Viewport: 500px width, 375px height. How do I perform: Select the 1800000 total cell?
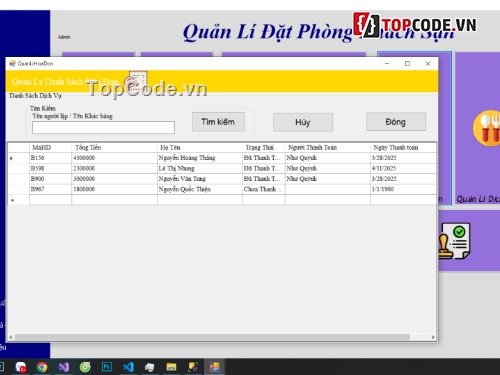click(x=114, y=189)
